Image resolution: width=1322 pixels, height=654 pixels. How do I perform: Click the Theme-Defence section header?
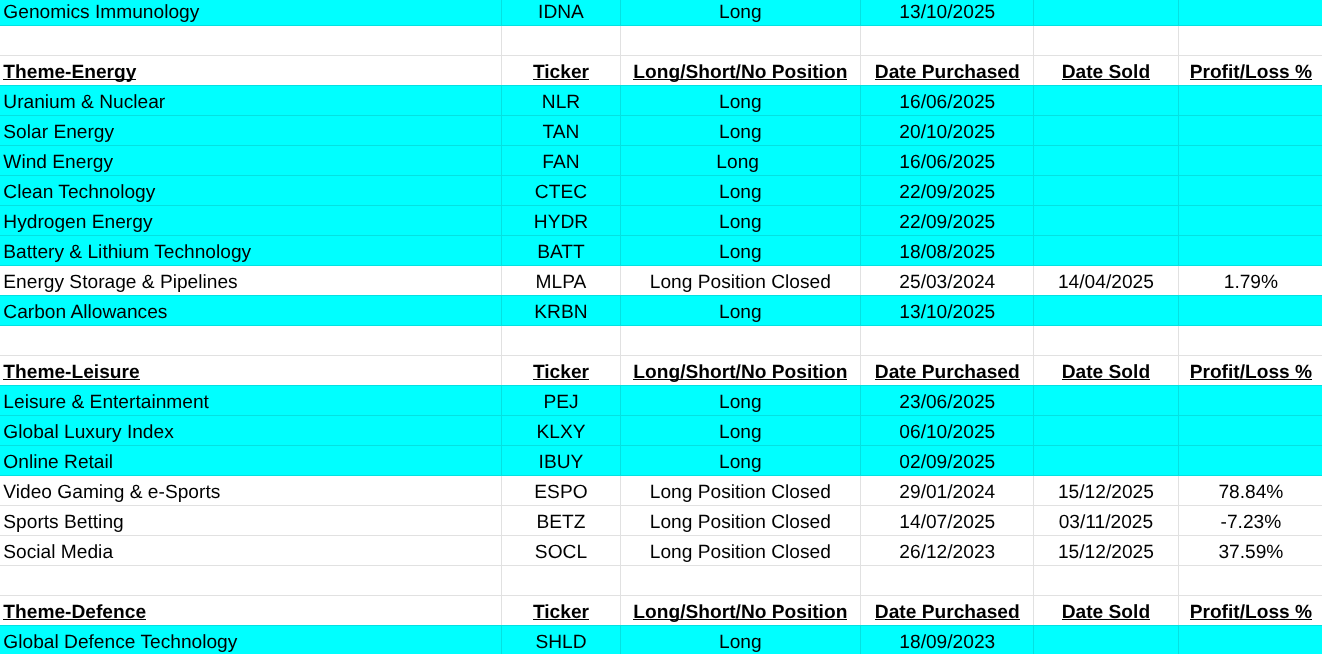click(74, 612)
